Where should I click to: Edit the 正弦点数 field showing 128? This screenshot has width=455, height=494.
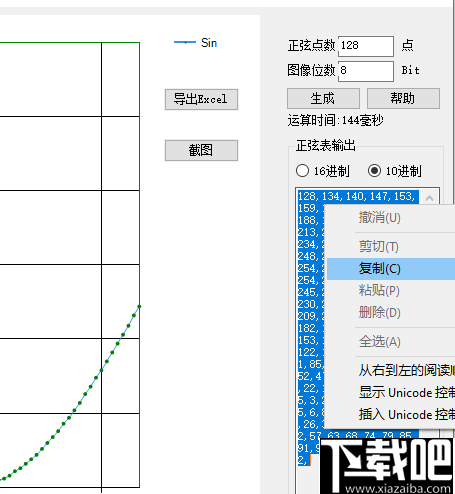[366, 46]
